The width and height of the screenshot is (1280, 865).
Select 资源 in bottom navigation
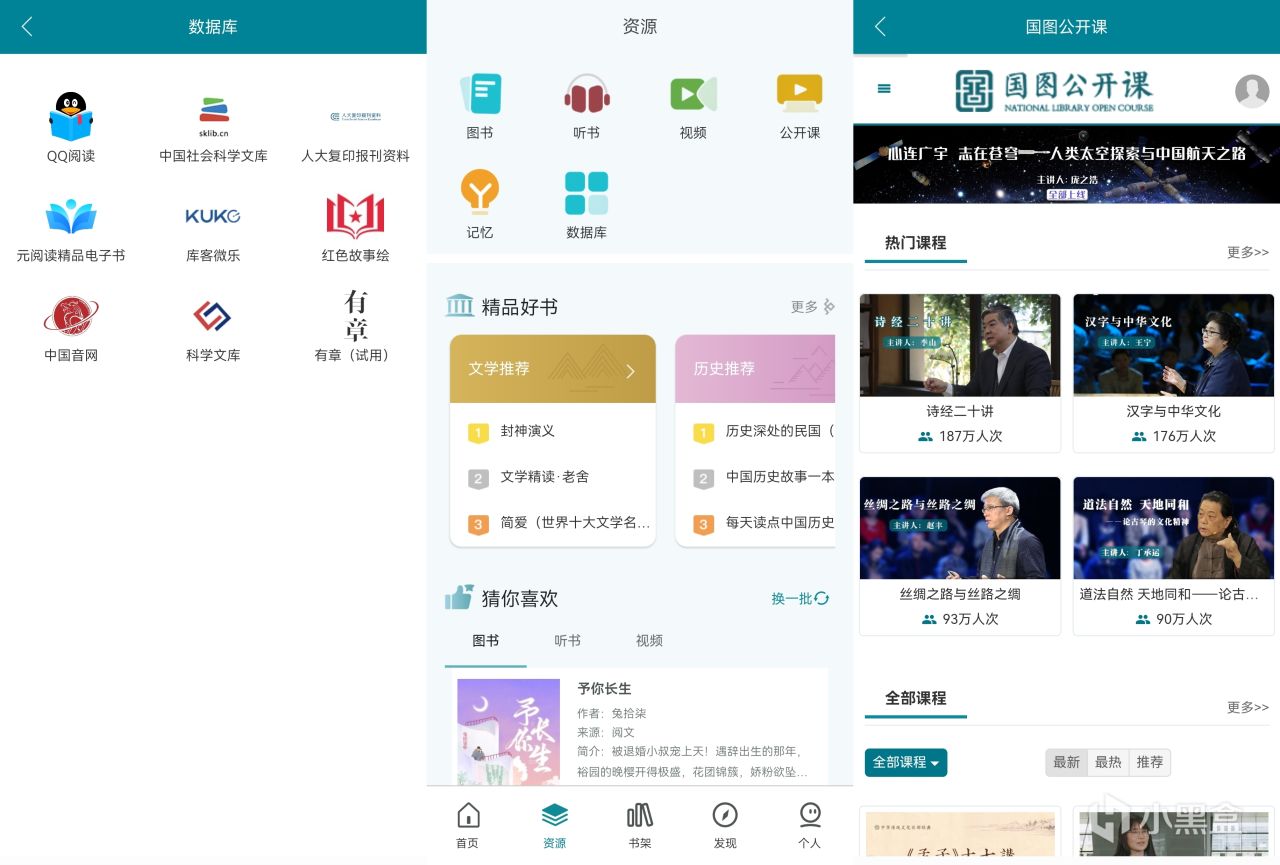555,825
